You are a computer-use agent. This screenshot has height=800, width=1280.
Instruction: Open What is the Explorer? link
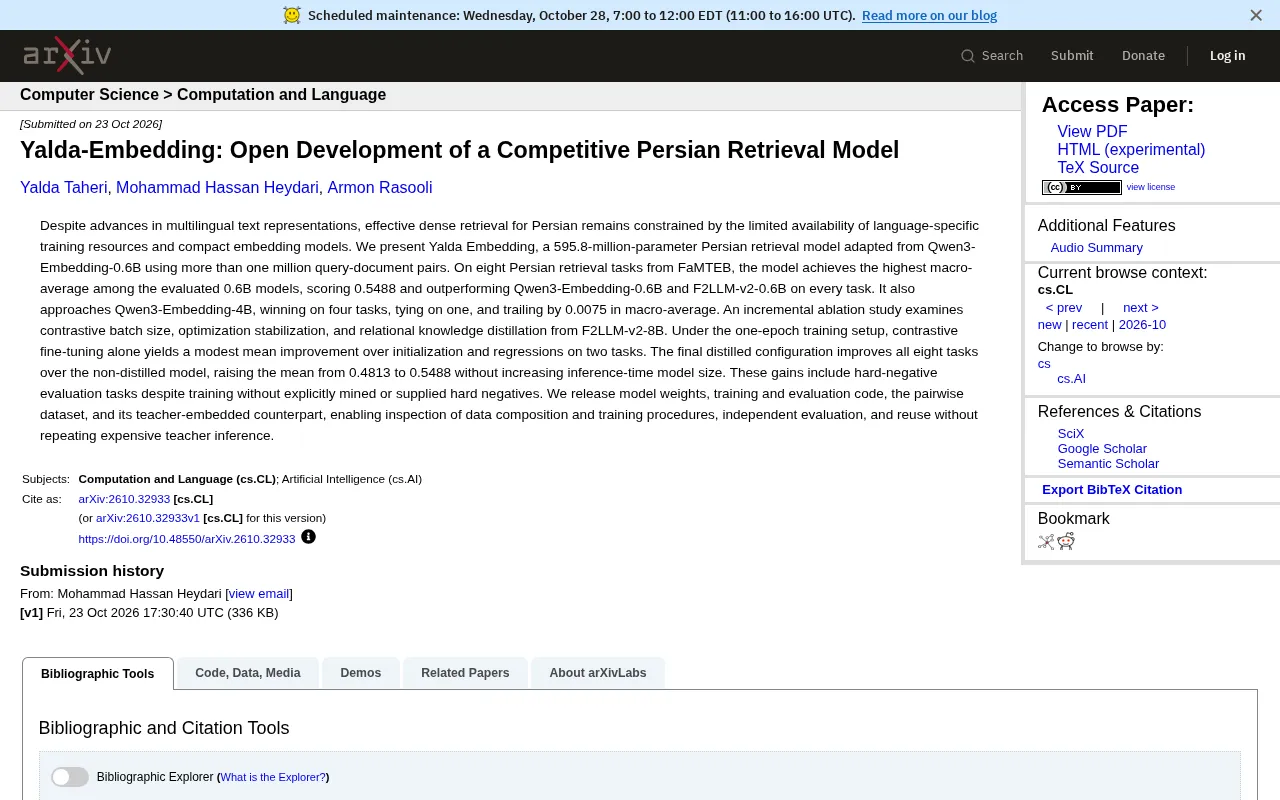(273, 777)
